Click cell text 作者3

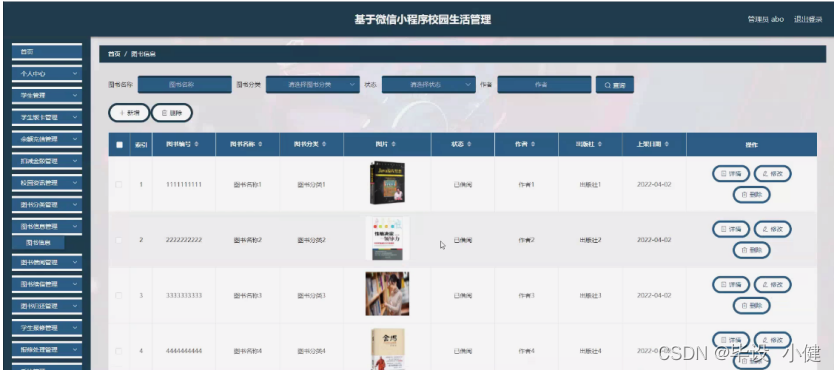pyautogui.click(x=526, y=295)
